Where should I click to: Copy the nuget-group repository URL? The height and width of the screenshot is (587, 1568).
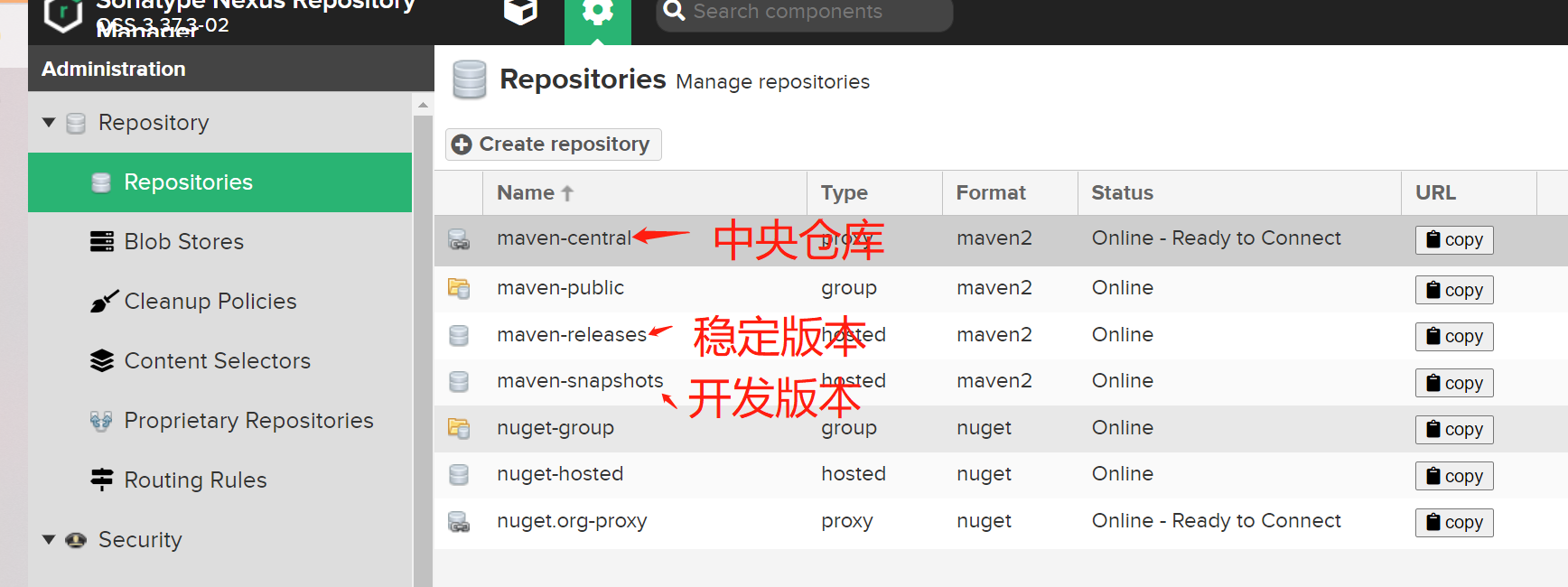(x=1454, y=429)
